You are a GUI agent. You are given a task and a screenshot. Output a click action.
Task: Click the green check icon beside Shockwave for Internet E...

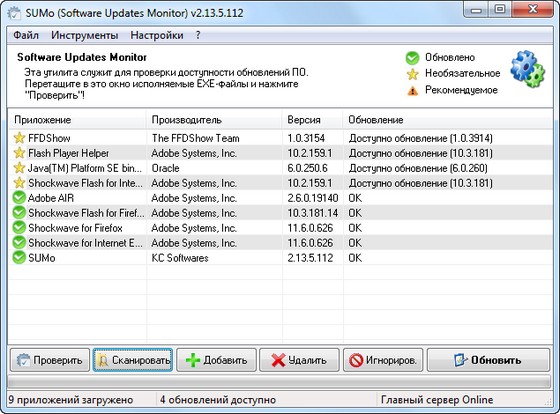click(x=19, y=243)
